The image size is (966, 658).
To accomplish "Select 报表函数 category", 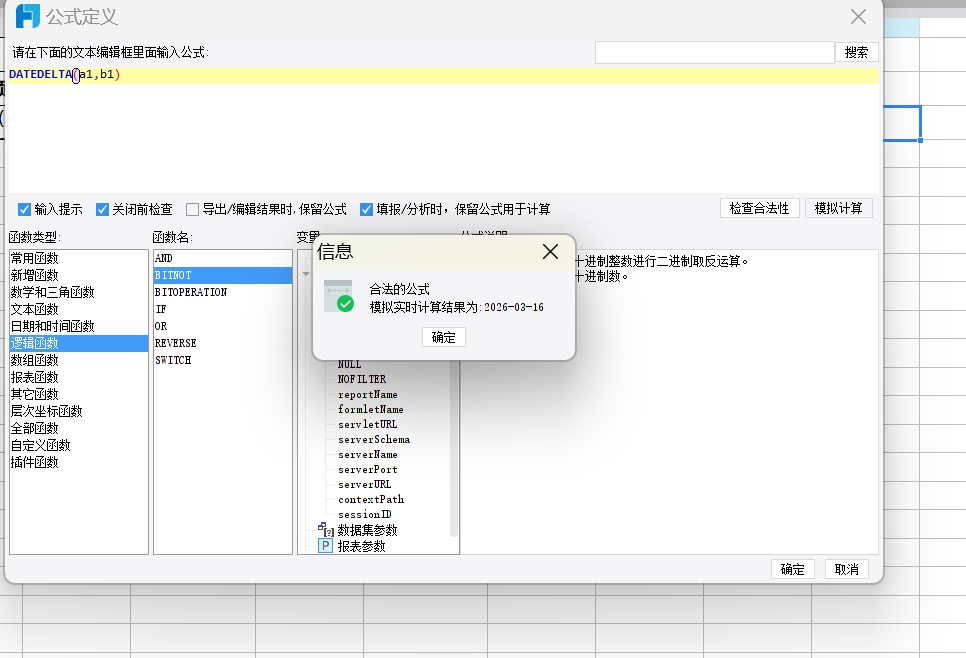I will (x=79, y=377).
